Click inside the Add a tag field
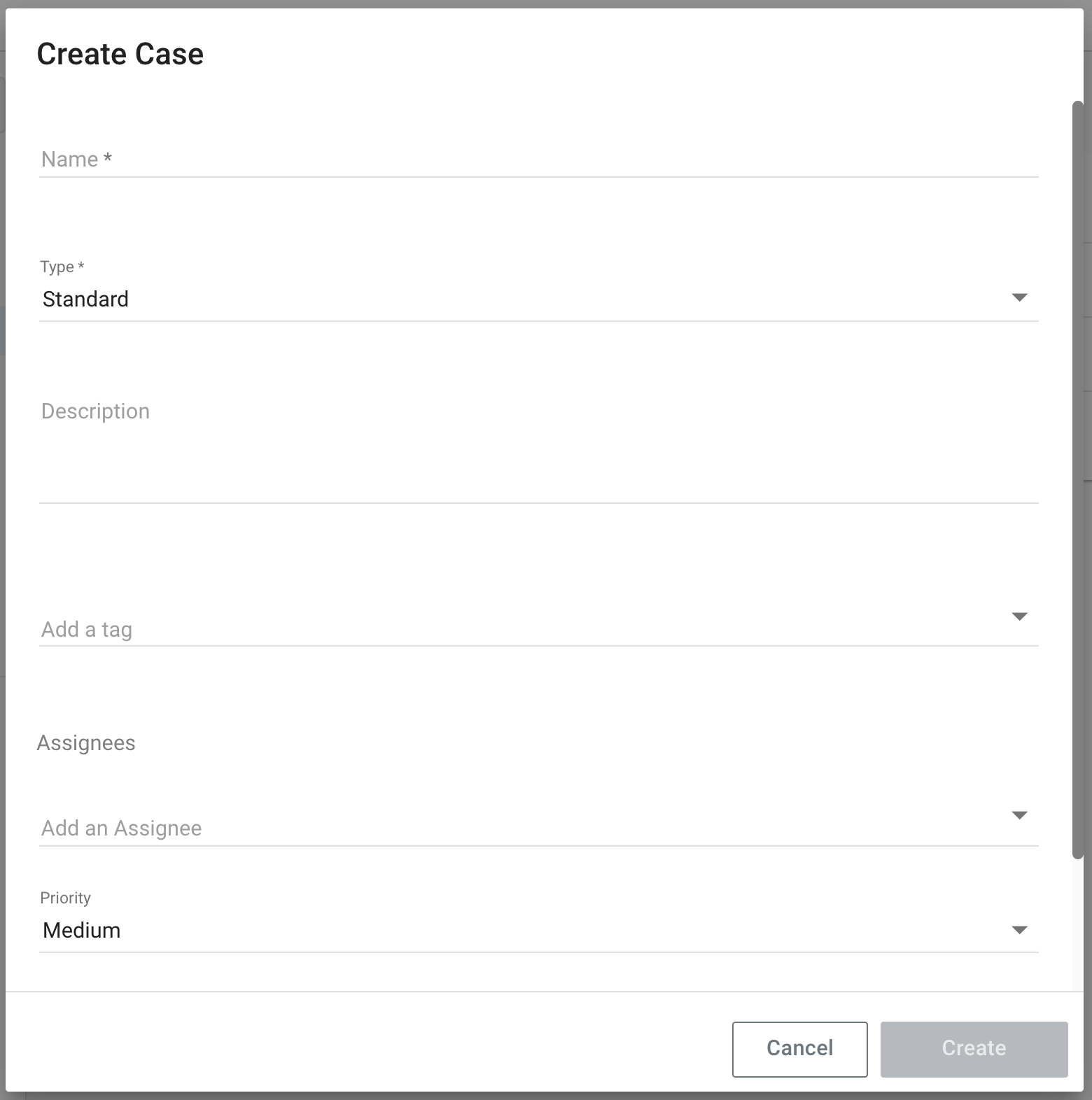The image size is (1092, 1100). point(280,628)
